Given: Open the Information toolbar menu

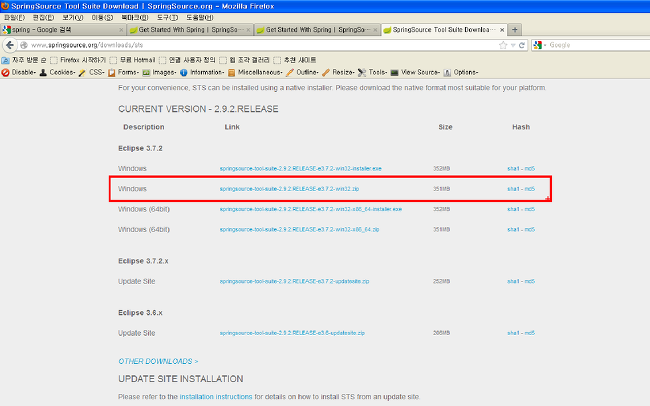Looking at the screenshot, I should pos(202,72).
